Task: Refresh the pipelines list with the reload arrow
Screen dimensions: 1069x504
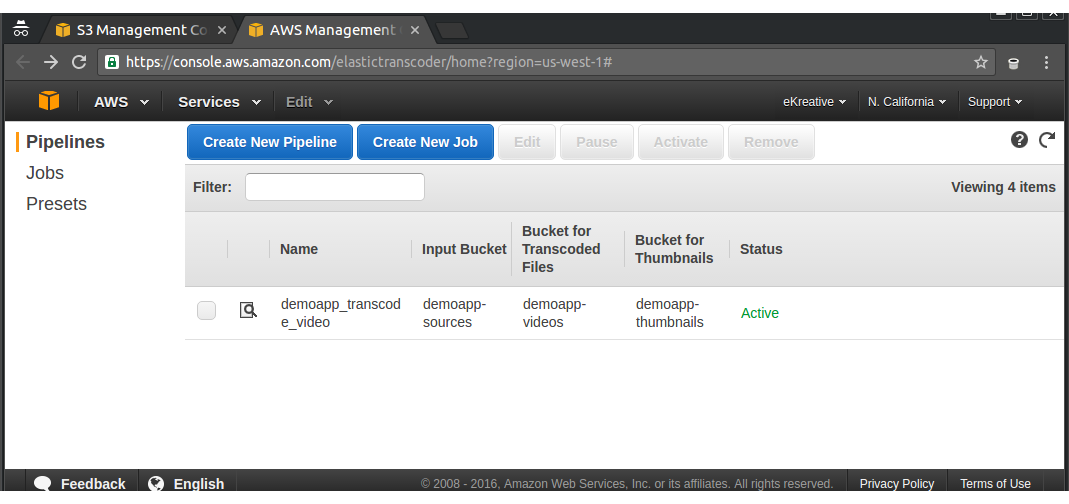Action: coord(1047,140)
